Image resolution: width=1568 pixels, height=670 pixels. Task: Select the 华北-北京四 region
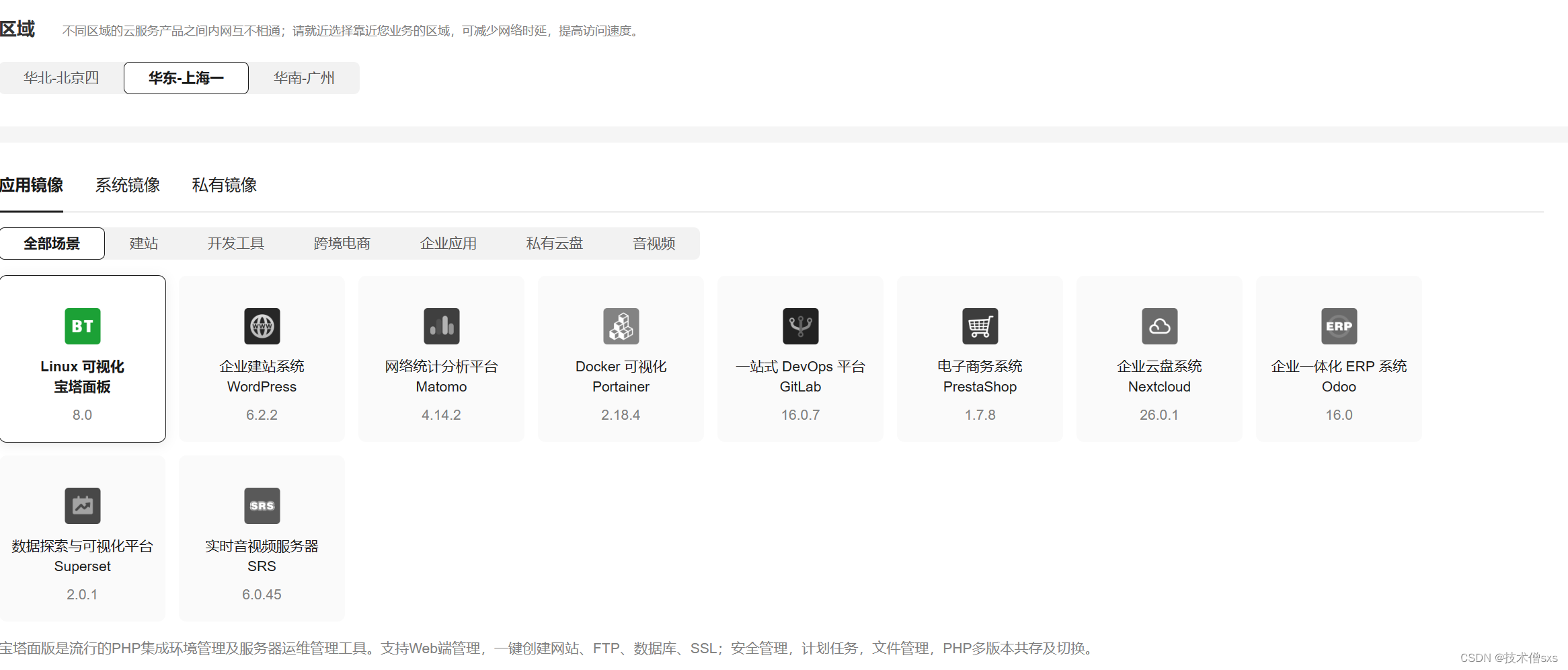(x=61, y=78)
